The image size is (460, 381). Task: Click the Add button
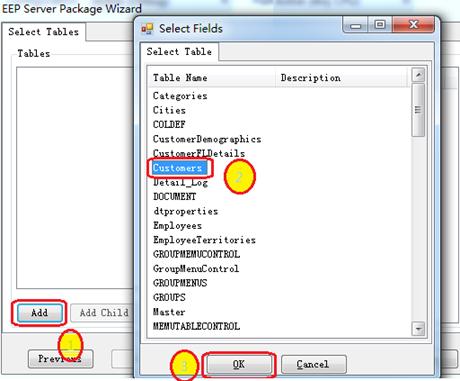39,313
